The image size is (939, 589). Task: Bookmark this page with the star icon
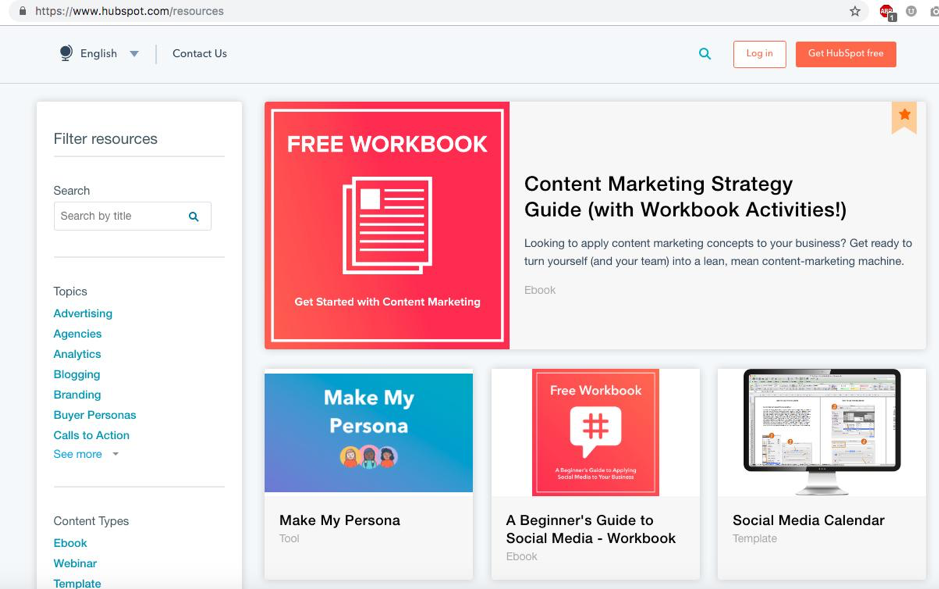pyautogui.click(x=855, y=11)
